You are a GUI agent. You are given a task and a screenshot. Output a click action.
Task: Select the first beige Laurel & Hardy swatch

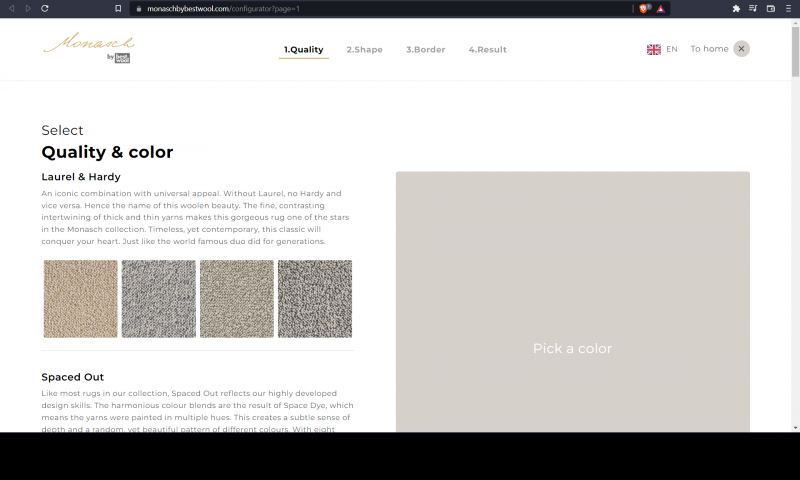(80, 299)
